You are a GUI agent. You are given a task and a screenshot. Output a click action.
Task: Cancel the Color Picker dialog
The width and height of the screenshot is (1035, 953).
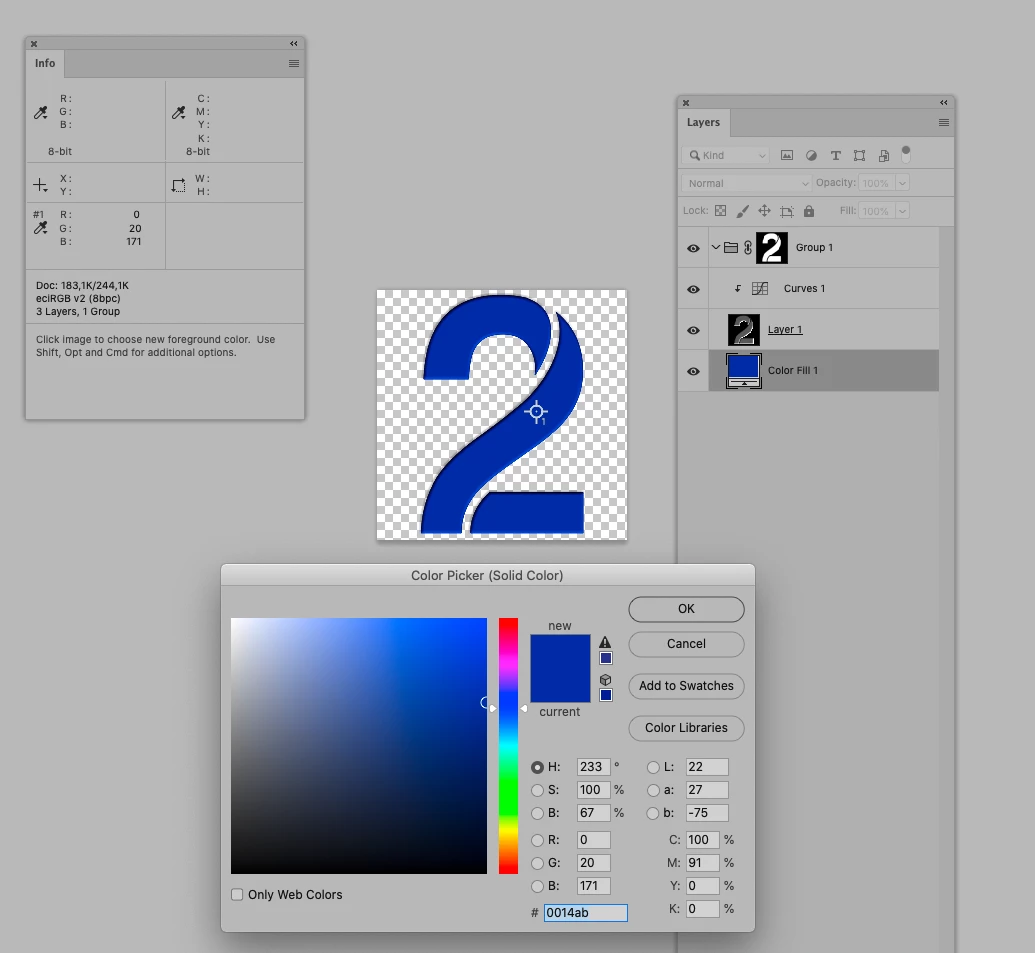tap(686, 644)
